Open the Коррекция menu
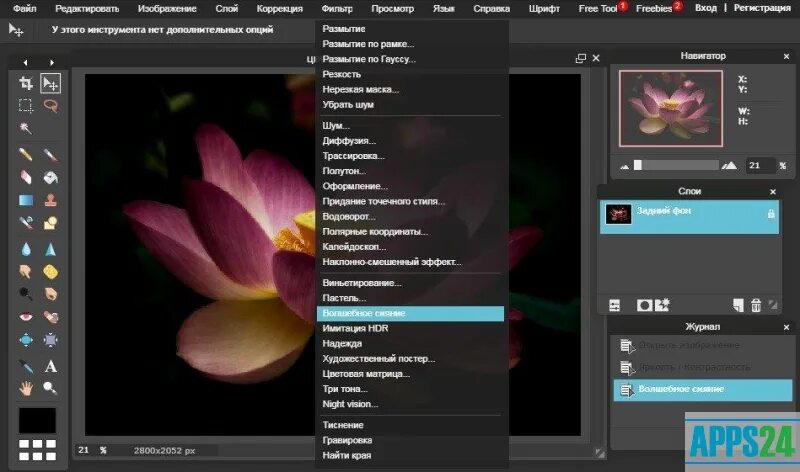 280,8
